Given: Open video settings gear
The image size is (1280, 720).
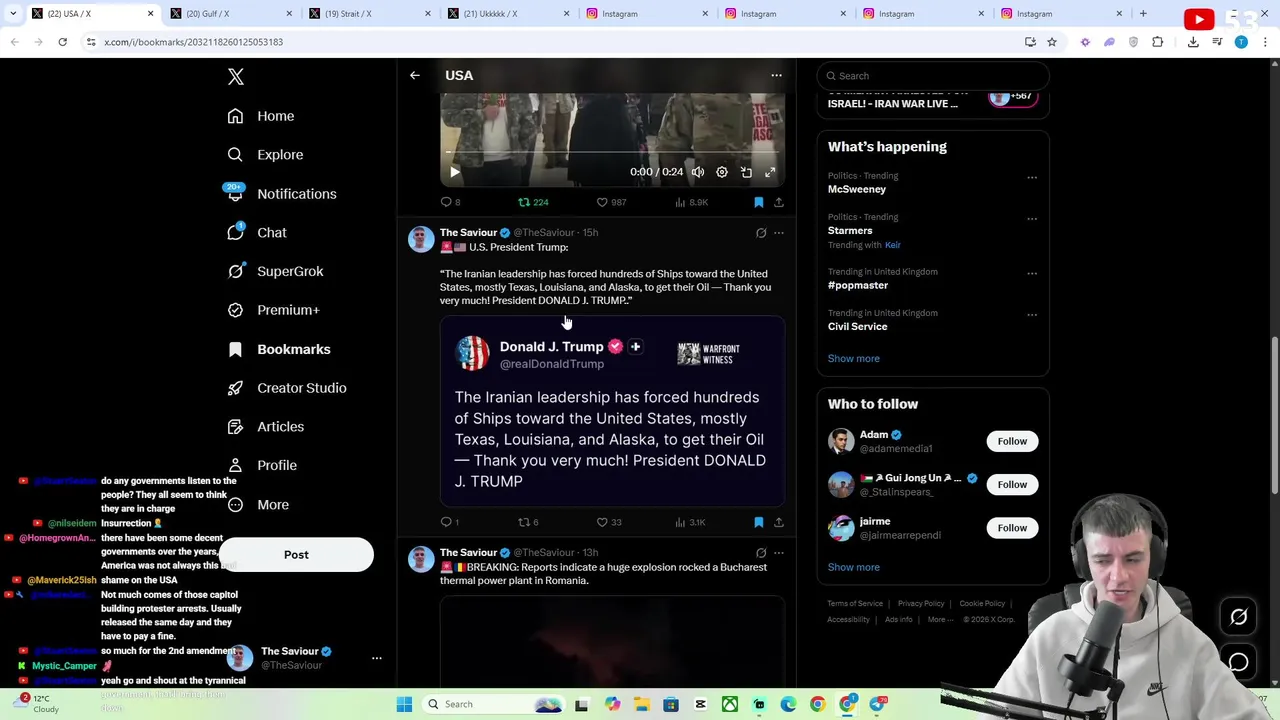Looking at the screenshot, I should [x=722, y=172].
